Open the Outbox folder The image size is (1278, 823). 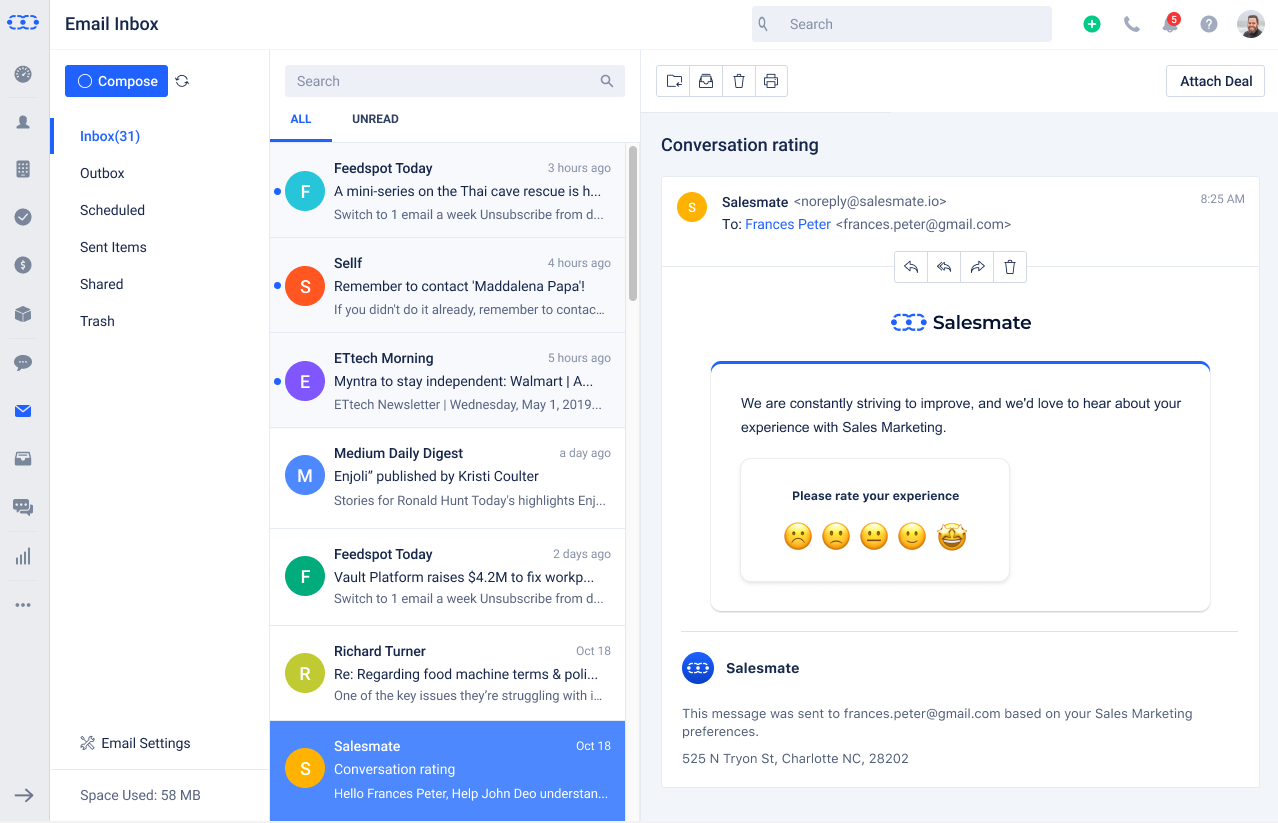click(x=102, y=173)
